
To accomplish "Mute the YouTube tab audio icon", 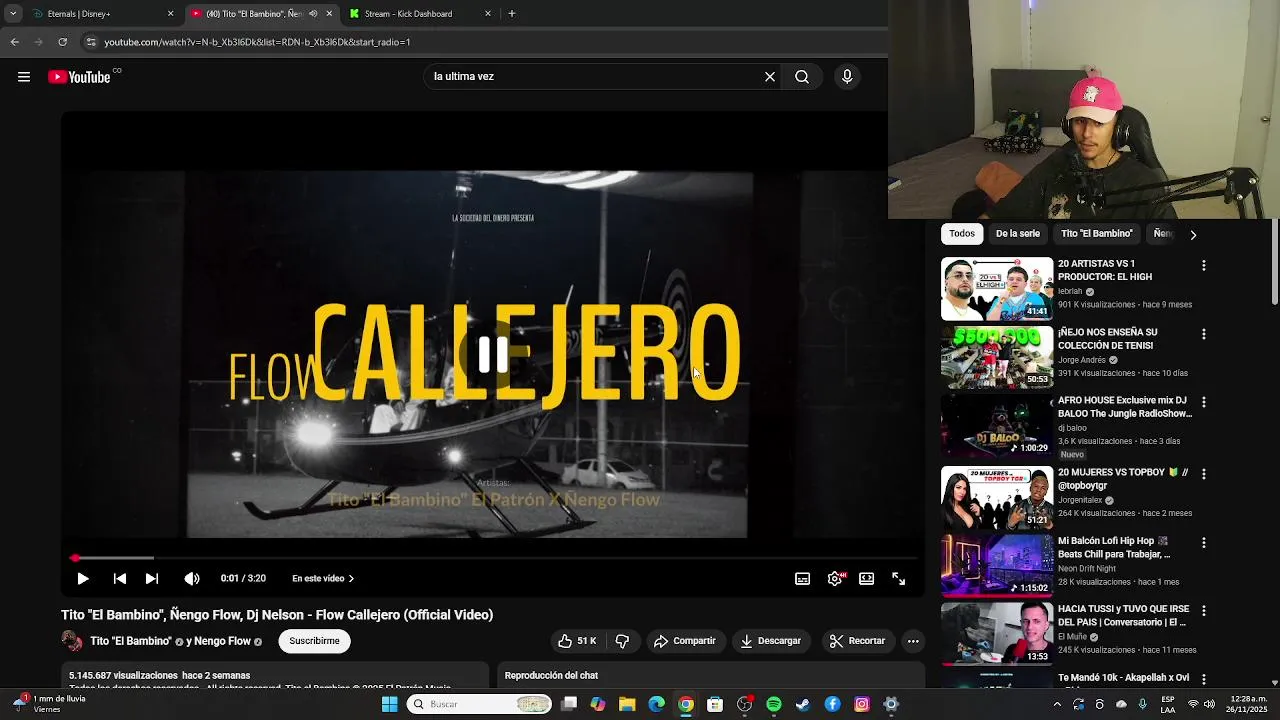I will 313,14.
